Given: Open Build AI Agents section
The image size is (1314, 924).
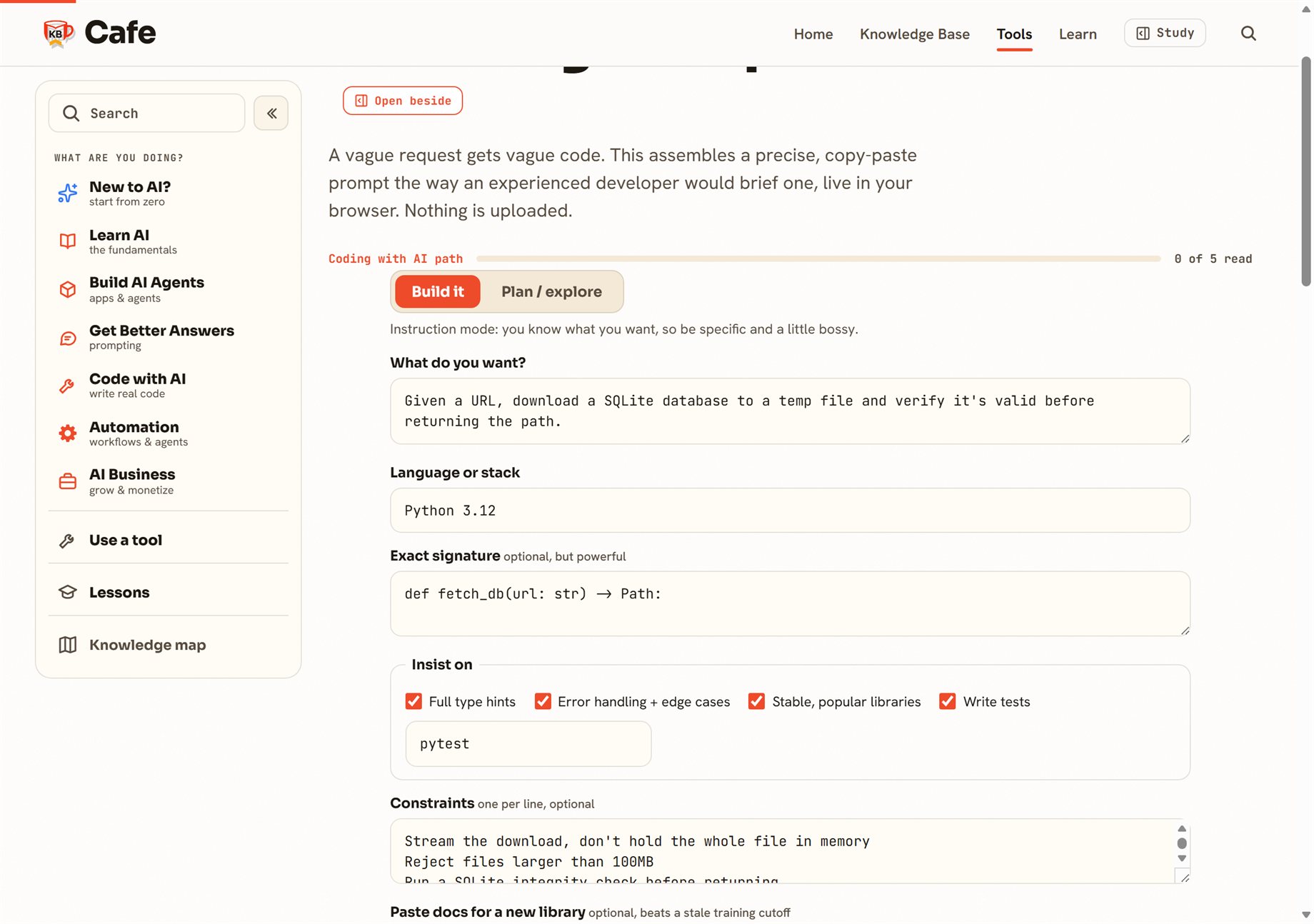Looking at the screenshot, I should [x=169, y=289].
